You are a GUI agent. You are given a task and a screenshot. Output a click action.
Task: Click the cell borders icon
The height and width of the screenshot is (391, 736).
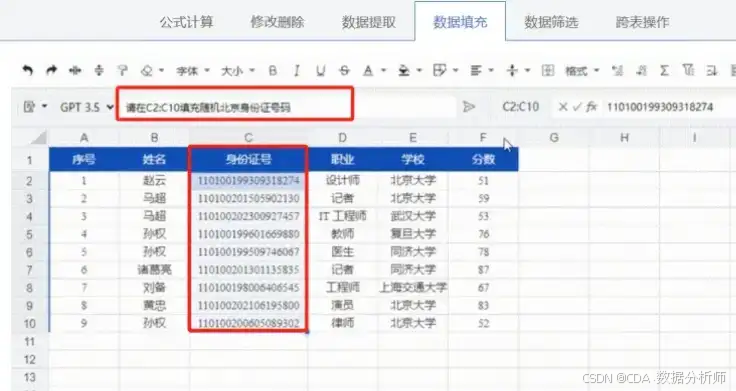439,71
